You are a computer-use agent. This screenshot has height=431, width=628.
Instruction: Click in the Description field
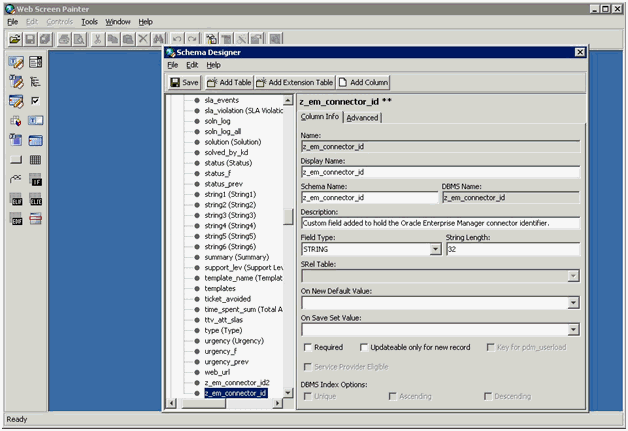coord(440,223)
